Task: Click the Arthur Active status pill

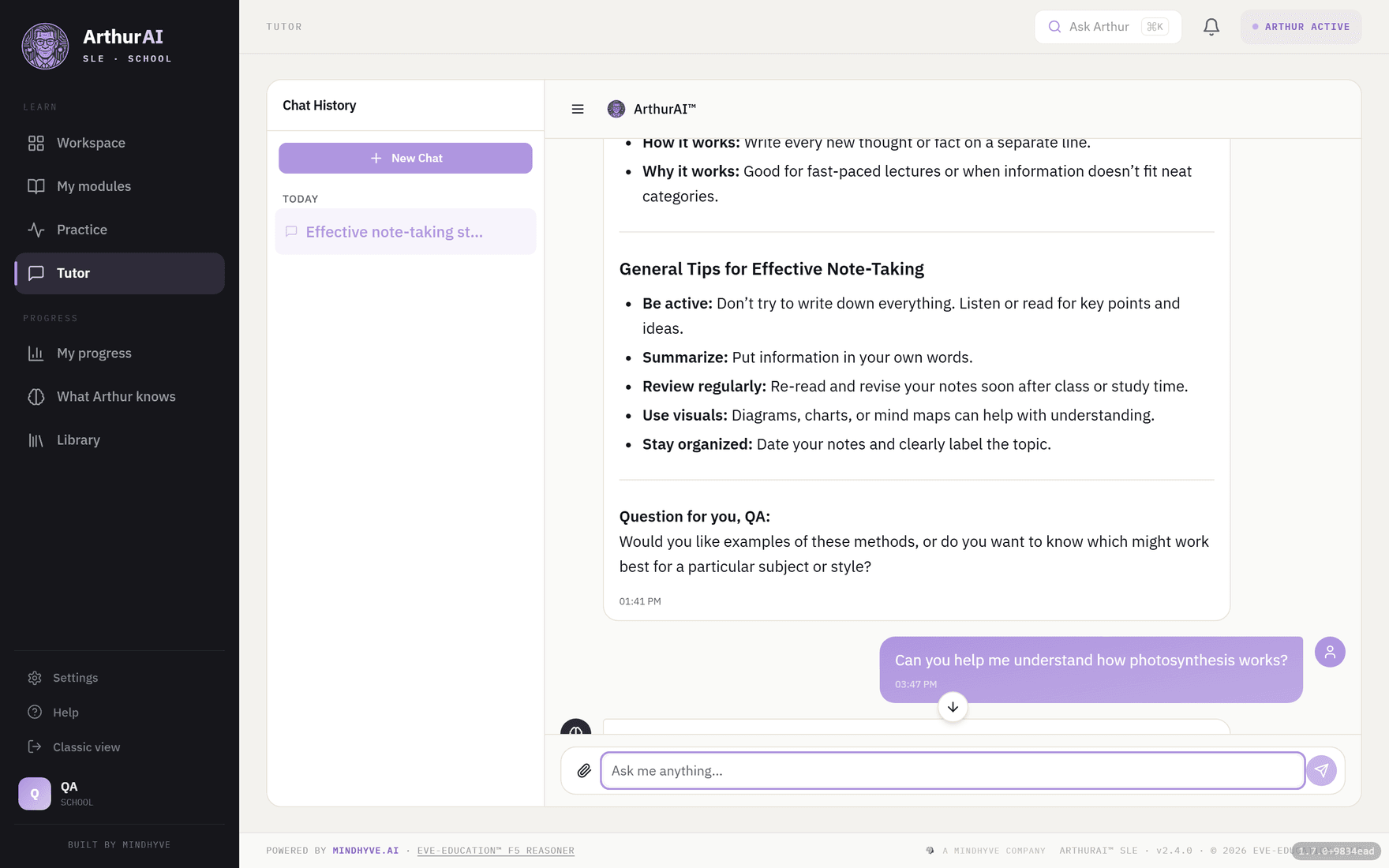Action: (1301, 27)
